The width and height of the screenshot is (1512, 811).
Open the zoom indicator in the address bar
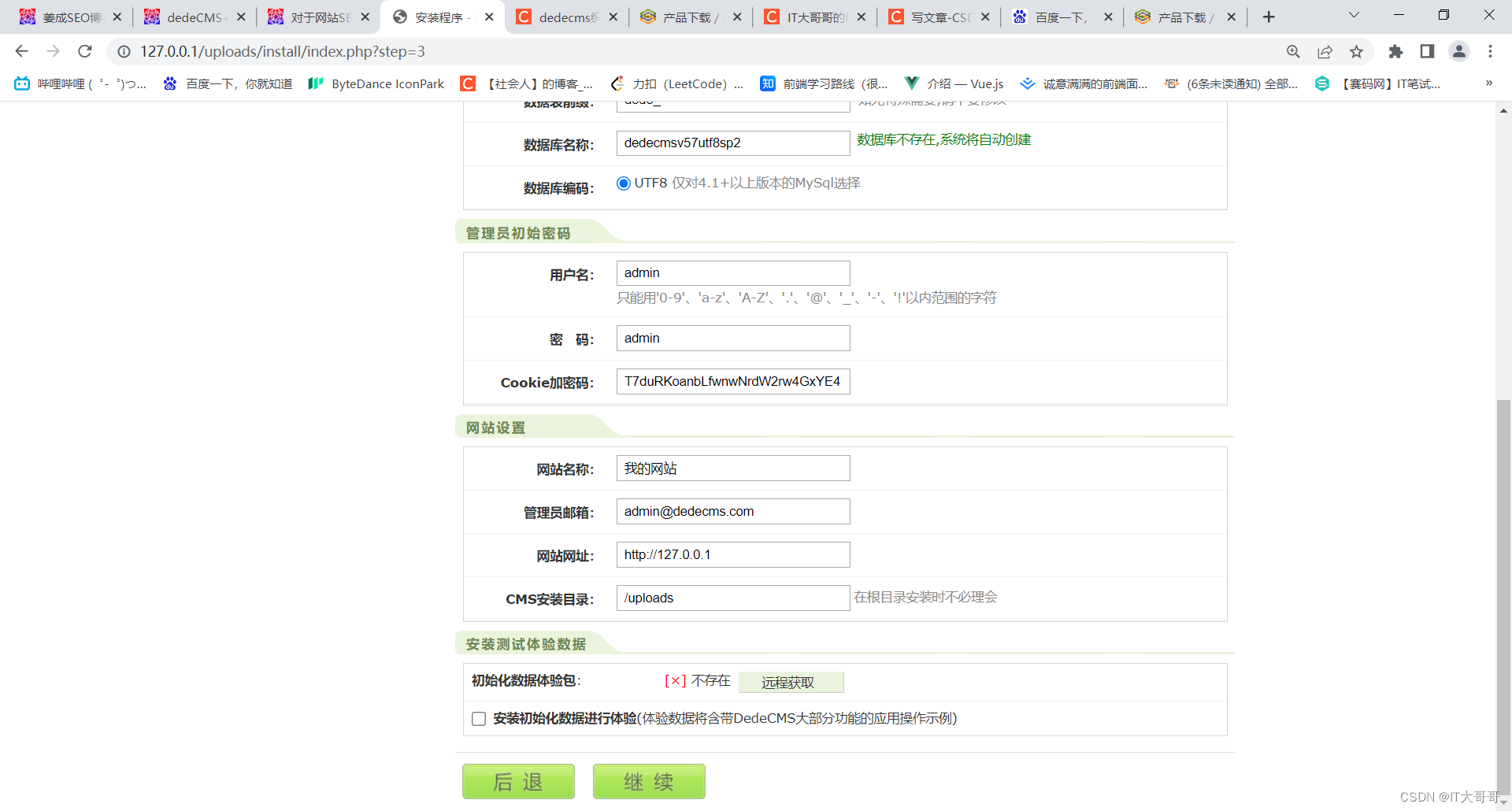pyautogui.click(x=1293, y=51)
